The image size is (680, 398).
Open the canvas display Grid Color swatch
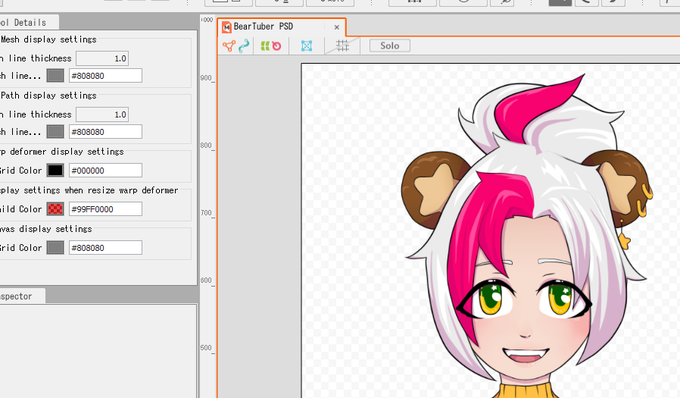point(55,248)
